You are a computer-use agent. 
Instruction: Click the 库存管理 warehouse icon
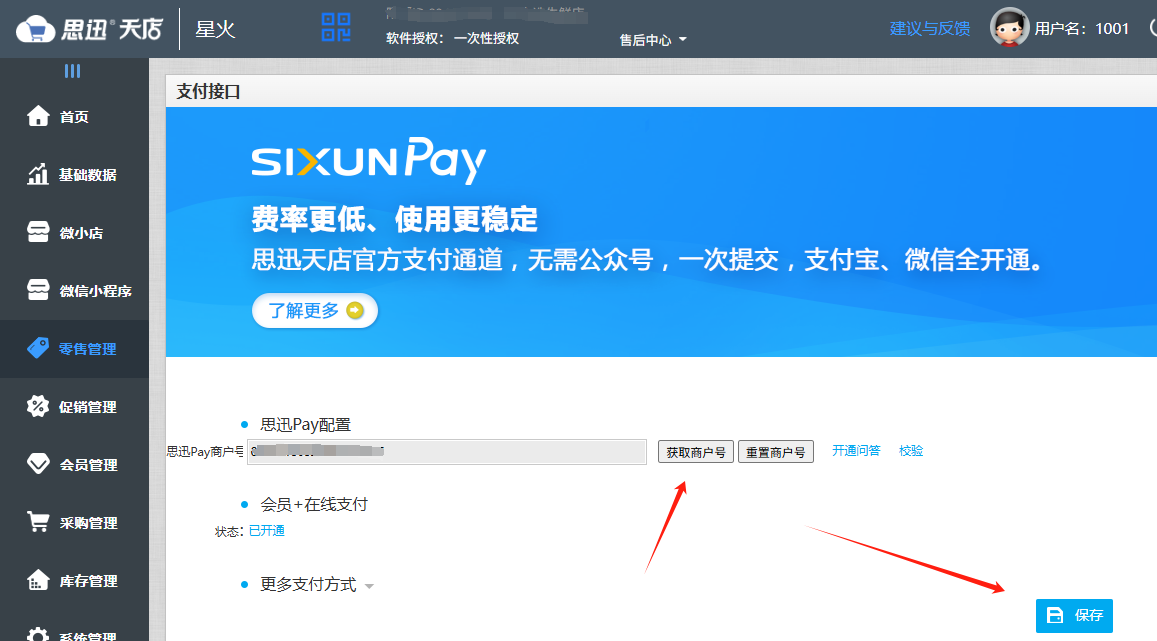(38, 581)
